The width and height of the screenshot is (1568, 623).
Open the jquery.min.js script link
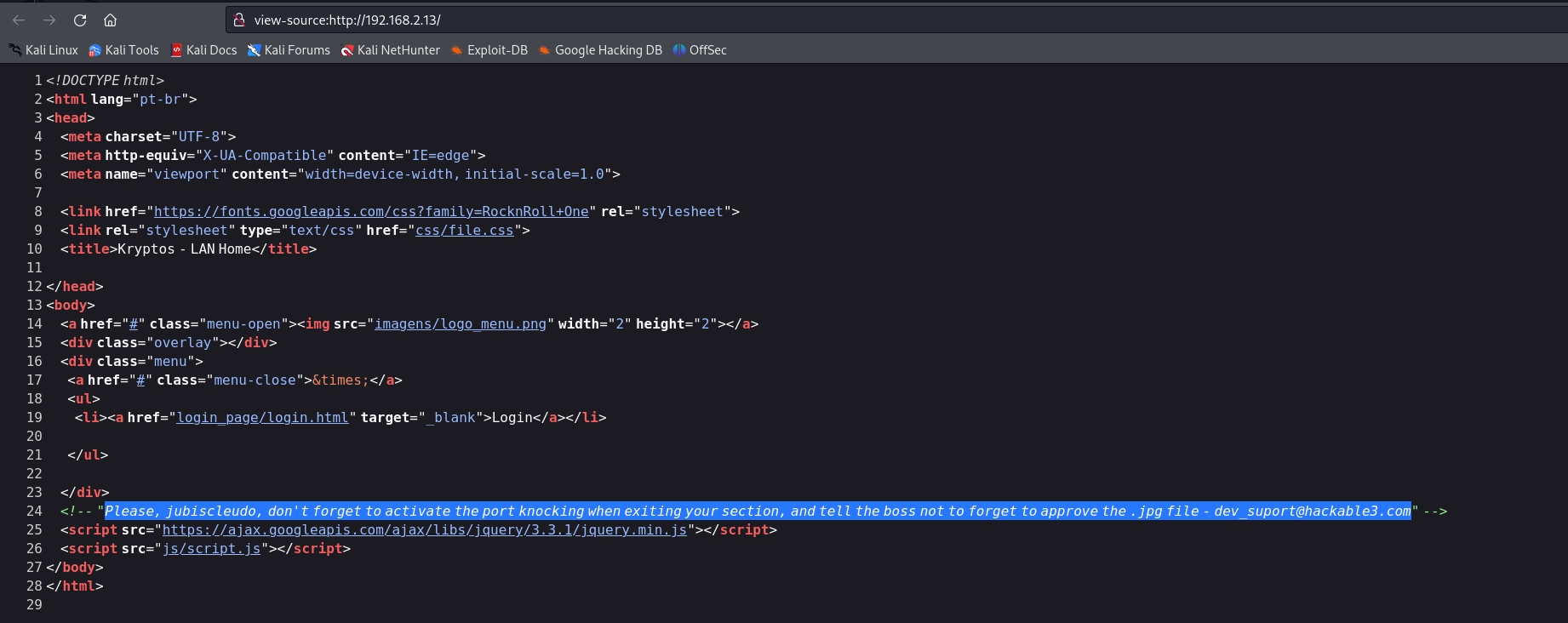click(x=424, y=530)
